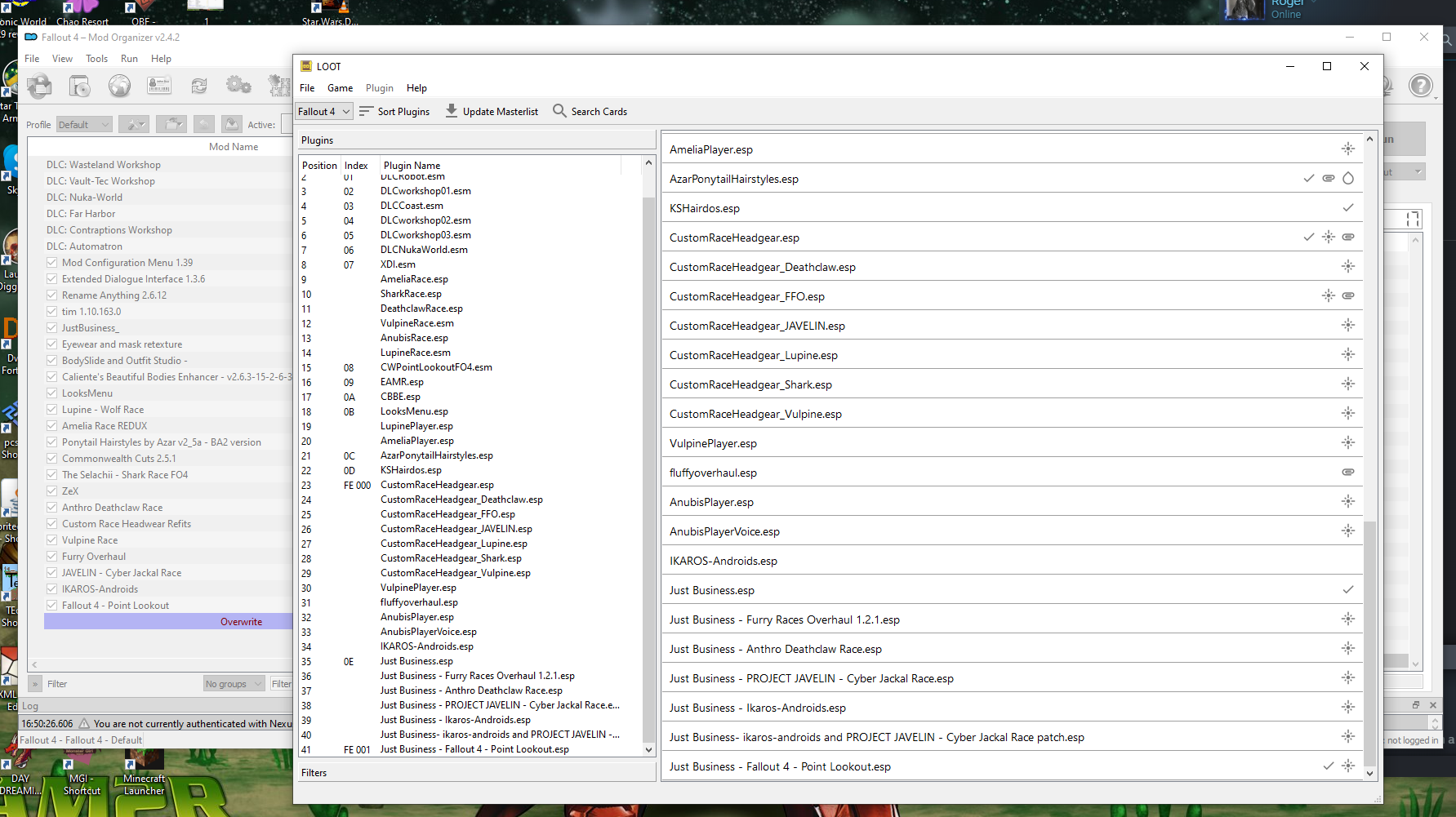Click the create backup tray icon
This screenshot has height=817, width=1456.
point(232,124)
